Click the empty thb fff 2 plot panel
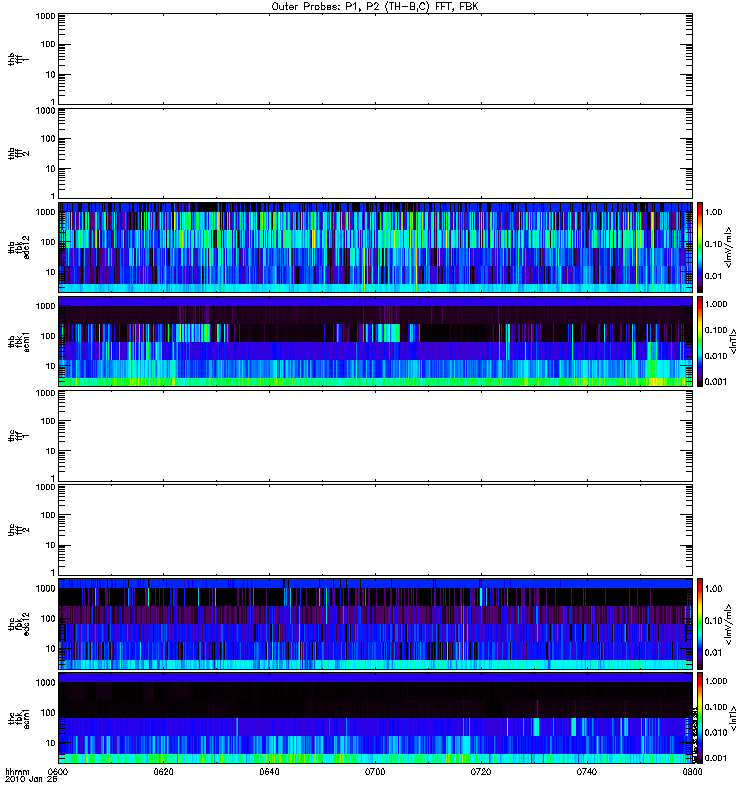This screenshot has width=750, height=800. click(376, 153)
